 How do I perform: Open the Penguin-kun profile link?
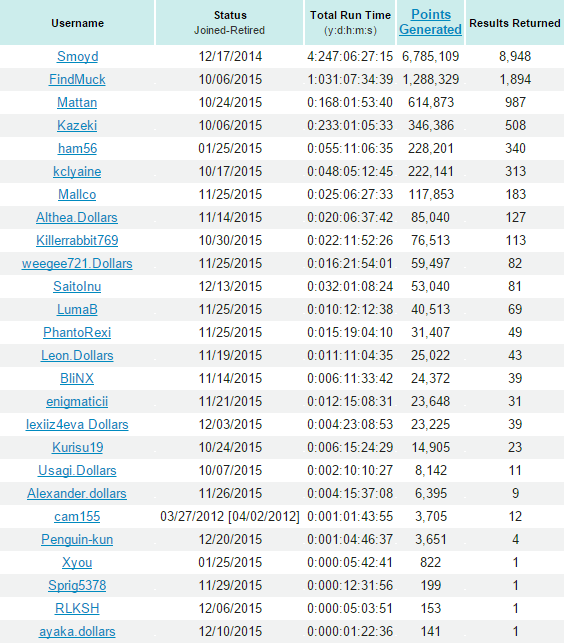click(x=77, y=539)
